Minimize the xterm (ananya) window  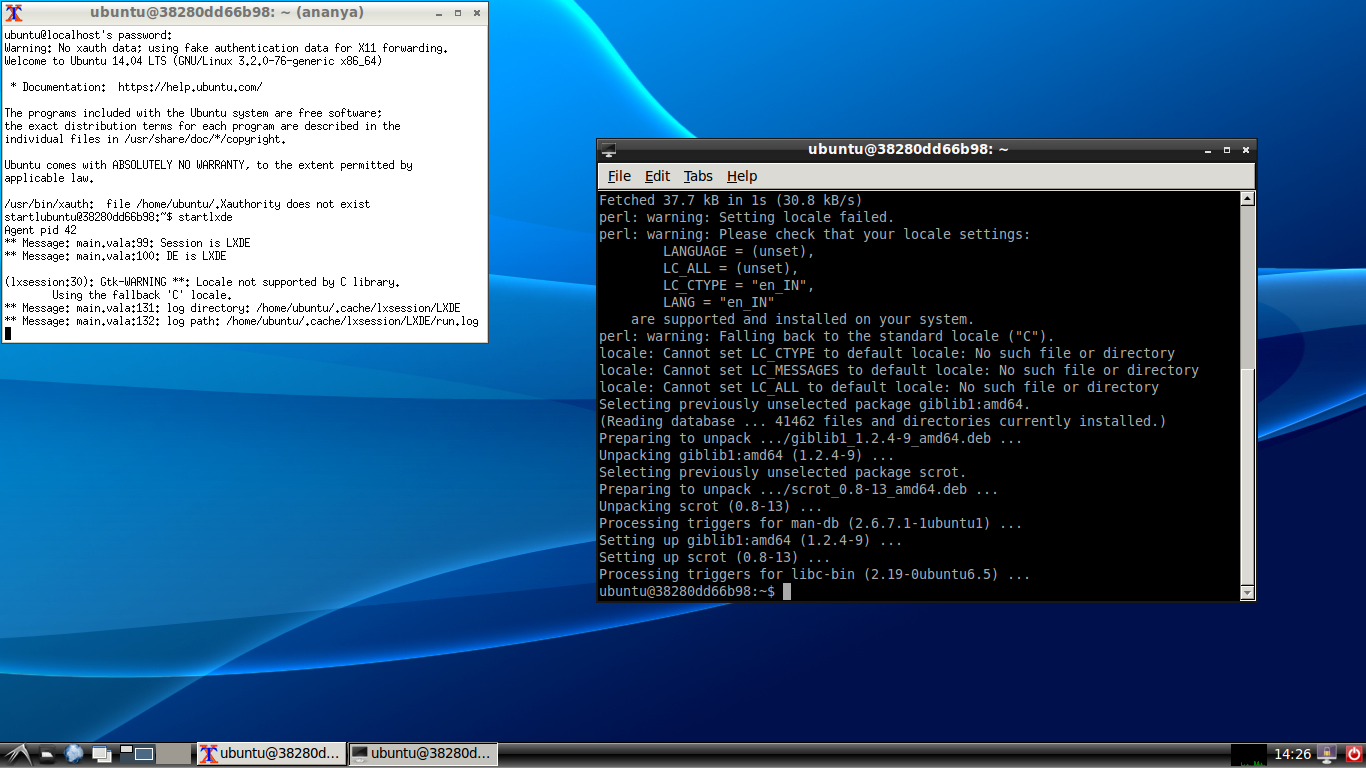coord(439,13)
